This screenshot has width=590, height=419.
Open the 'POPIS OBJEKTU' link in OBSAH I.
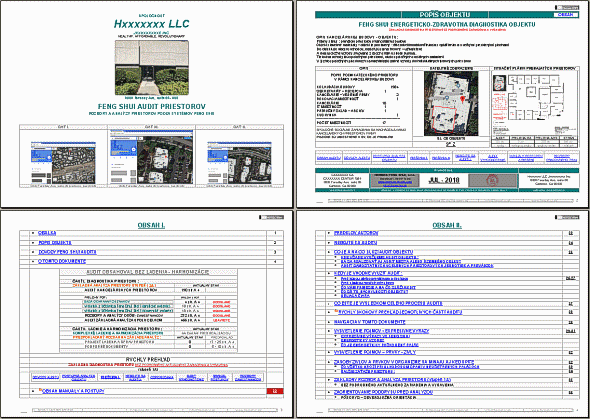[55, 243]
